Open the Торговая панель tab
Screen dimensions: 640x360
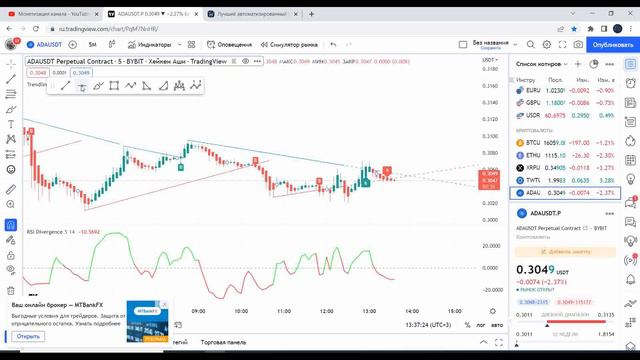point(223,342)
